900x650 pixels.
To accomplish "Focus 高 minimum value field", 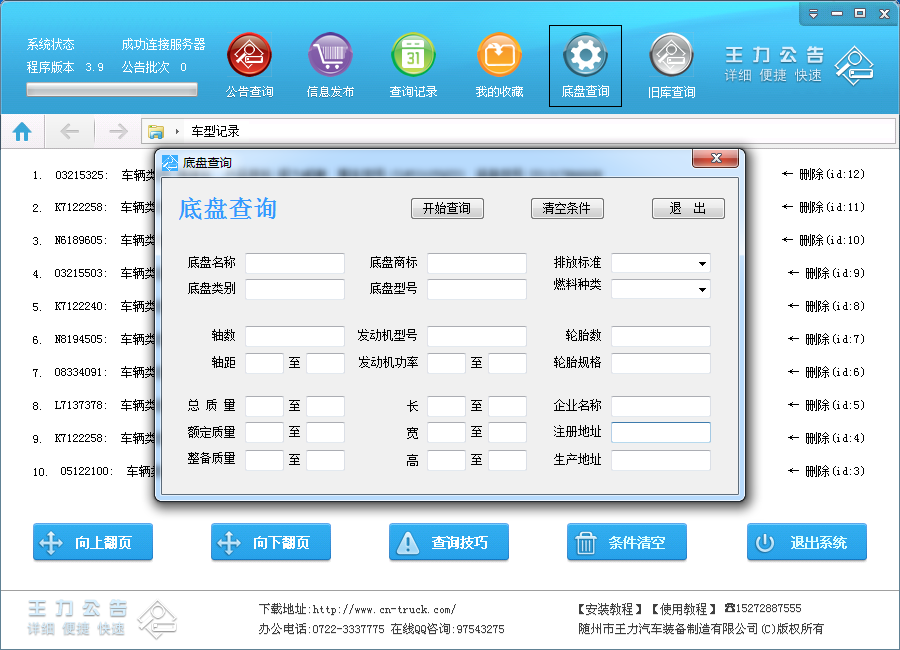I will [447, 461].
